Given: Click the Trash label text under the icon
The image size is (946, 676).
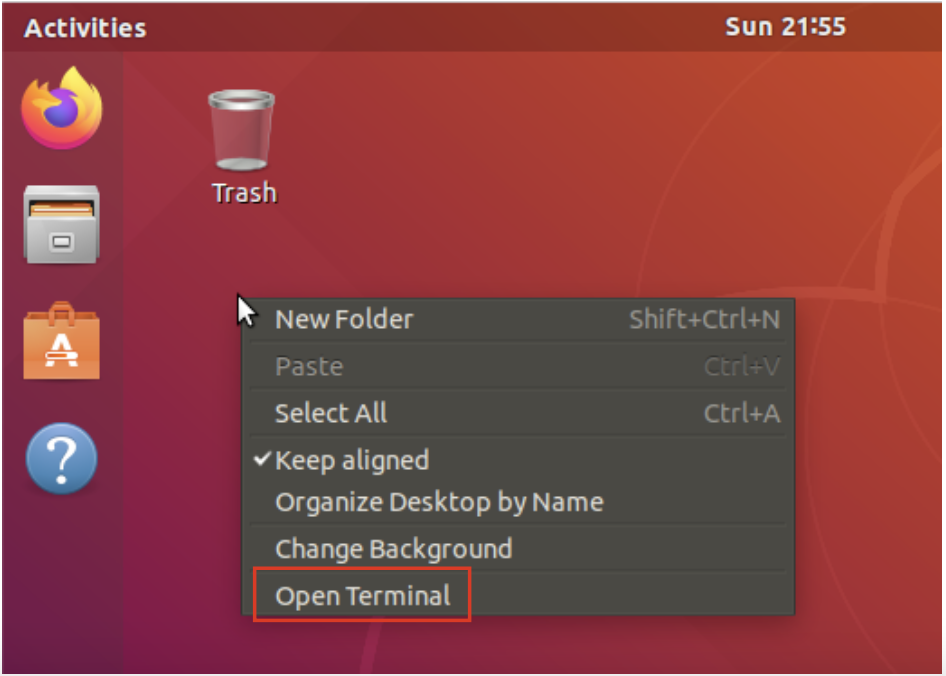Looking at the screenshot, I should pyautogui.click(x=244, y=193).
